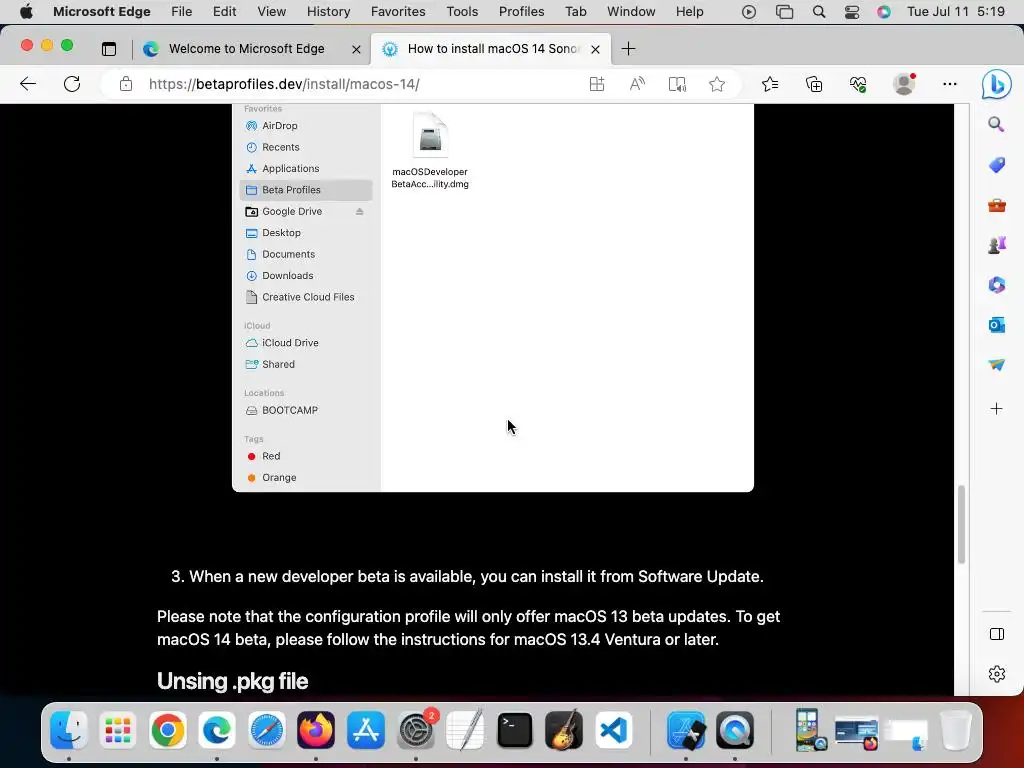This screenshot has width=1024, height=768.
Task: Activate Read Aloud in address bar
Action: coord(637,84)
